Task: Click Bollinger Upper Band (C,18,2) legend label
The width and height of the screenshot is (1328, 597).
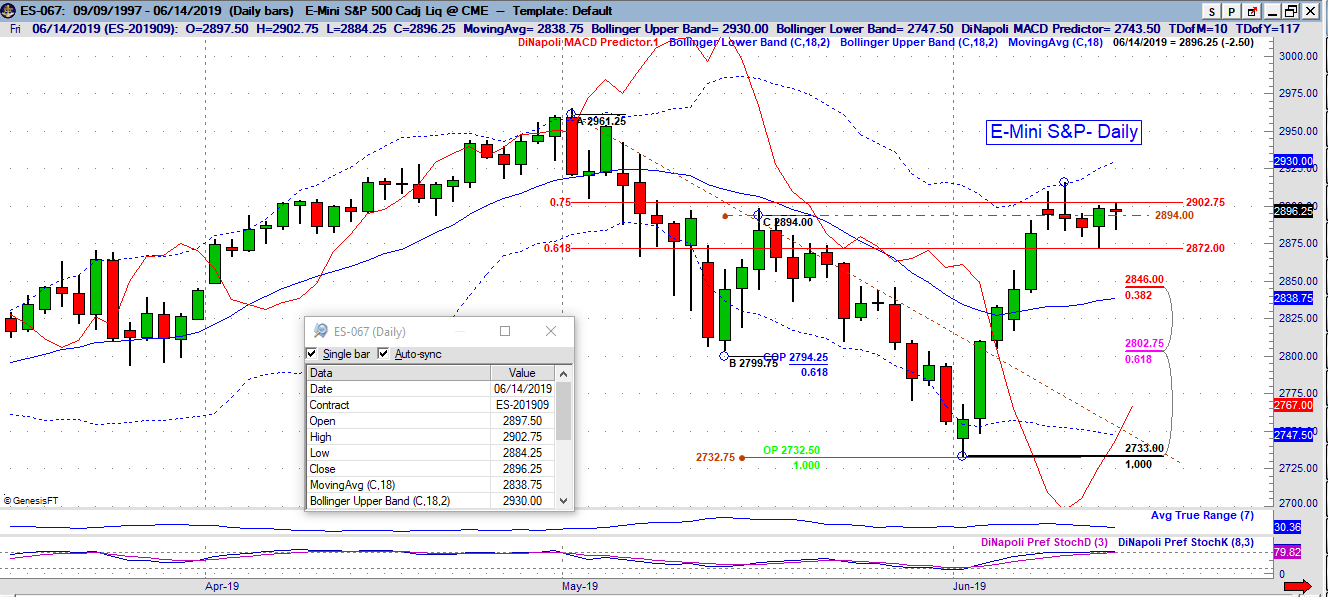Action: pos(920,43)
